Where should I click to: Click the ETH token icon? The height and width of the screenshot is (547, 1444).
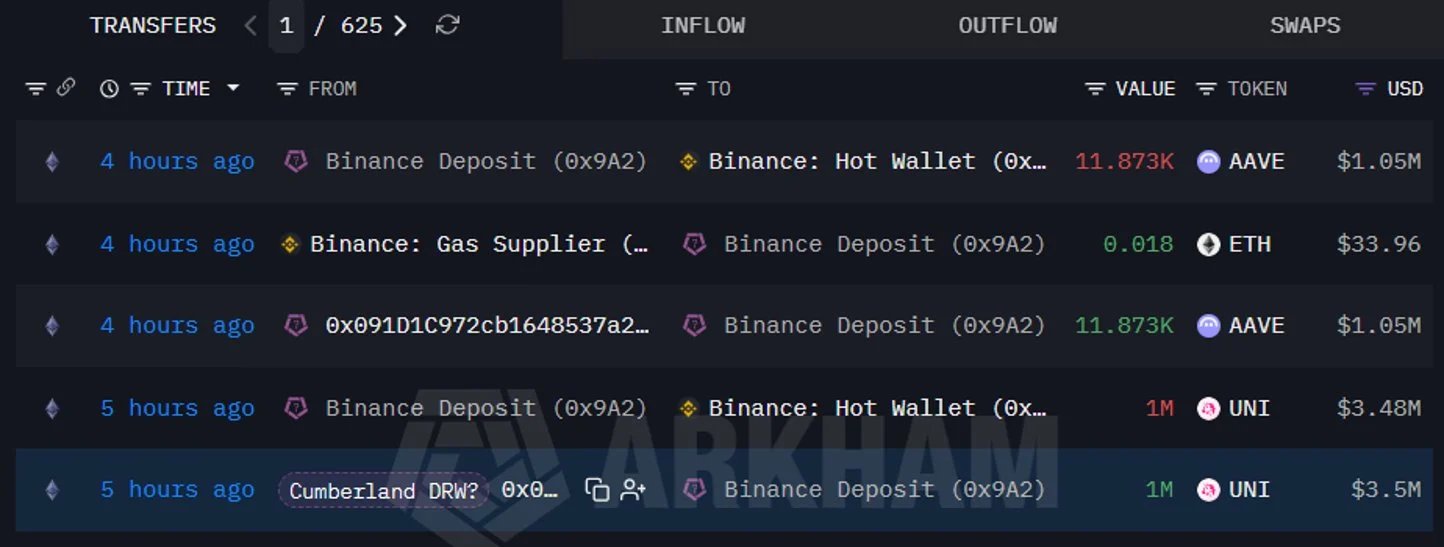point(1209,244)
